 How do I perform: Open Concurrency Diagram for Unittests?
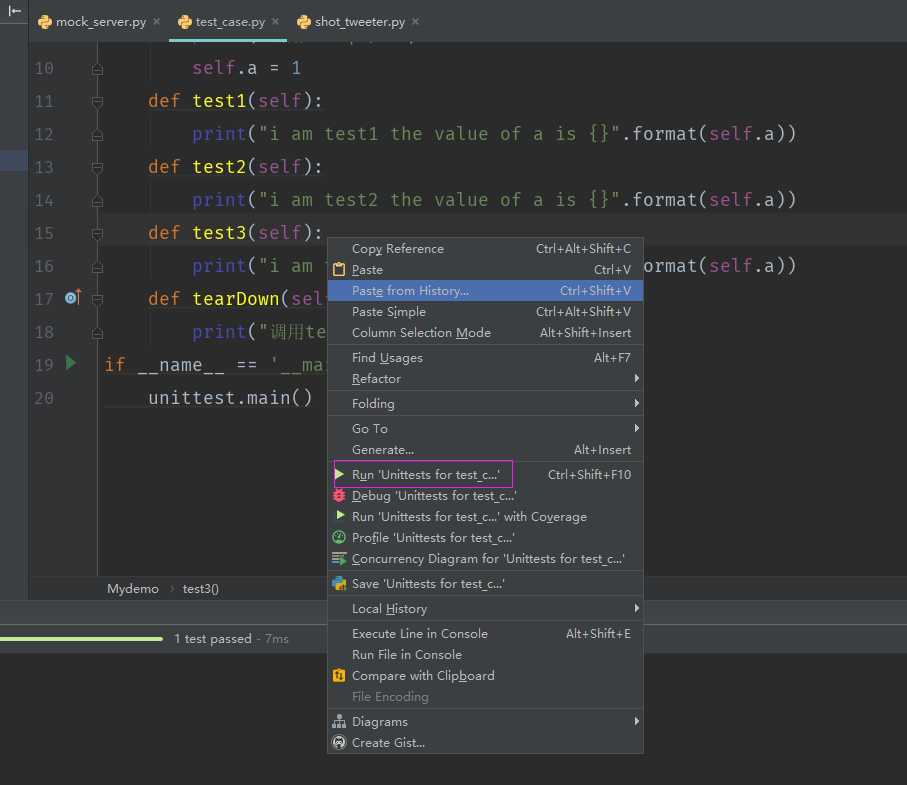485,559
